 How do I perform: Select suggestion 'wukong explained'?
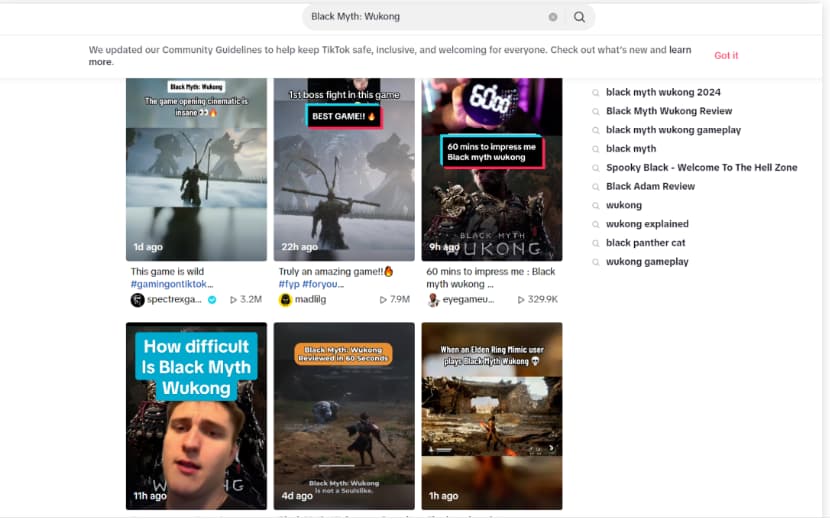647,224
